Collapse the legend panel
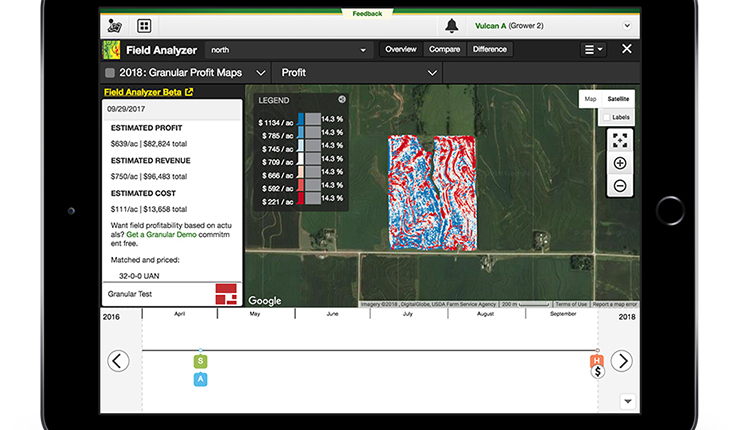This screenshot has width=750, height=430. coord(342,99)
